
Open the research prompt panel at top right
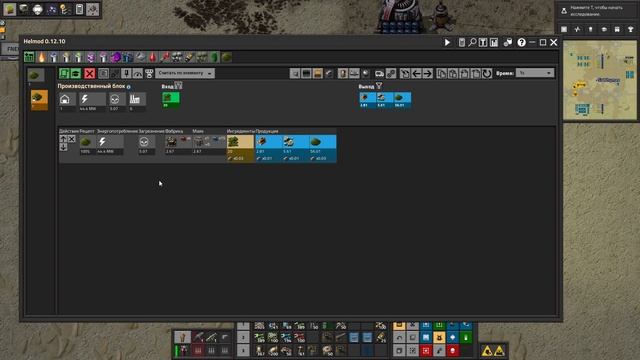[x=597, y=11]
